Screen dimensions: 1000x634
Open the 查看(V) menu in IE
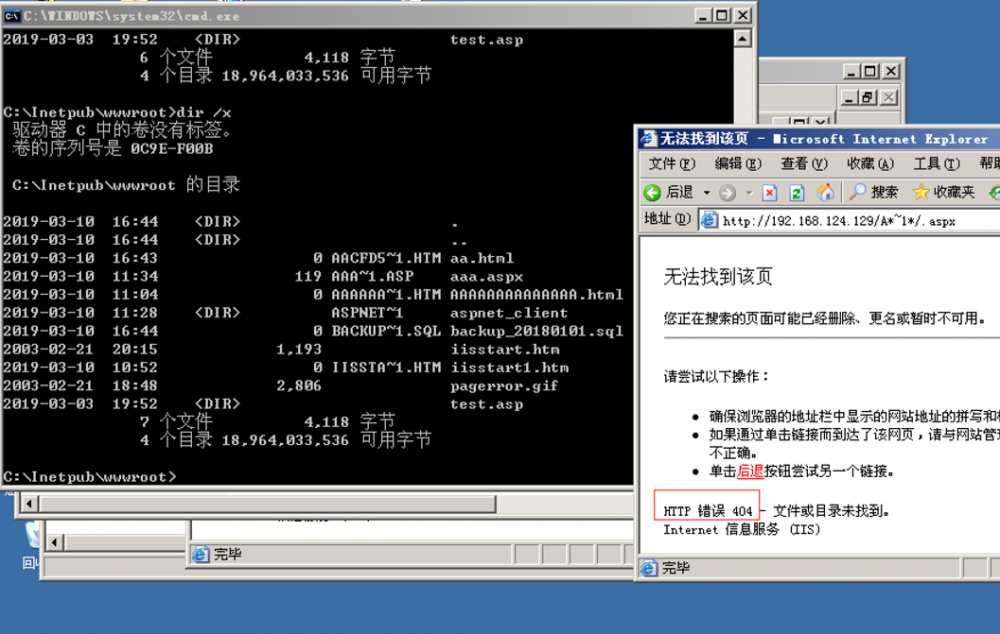pyautogui.click(x=804, y=164)
